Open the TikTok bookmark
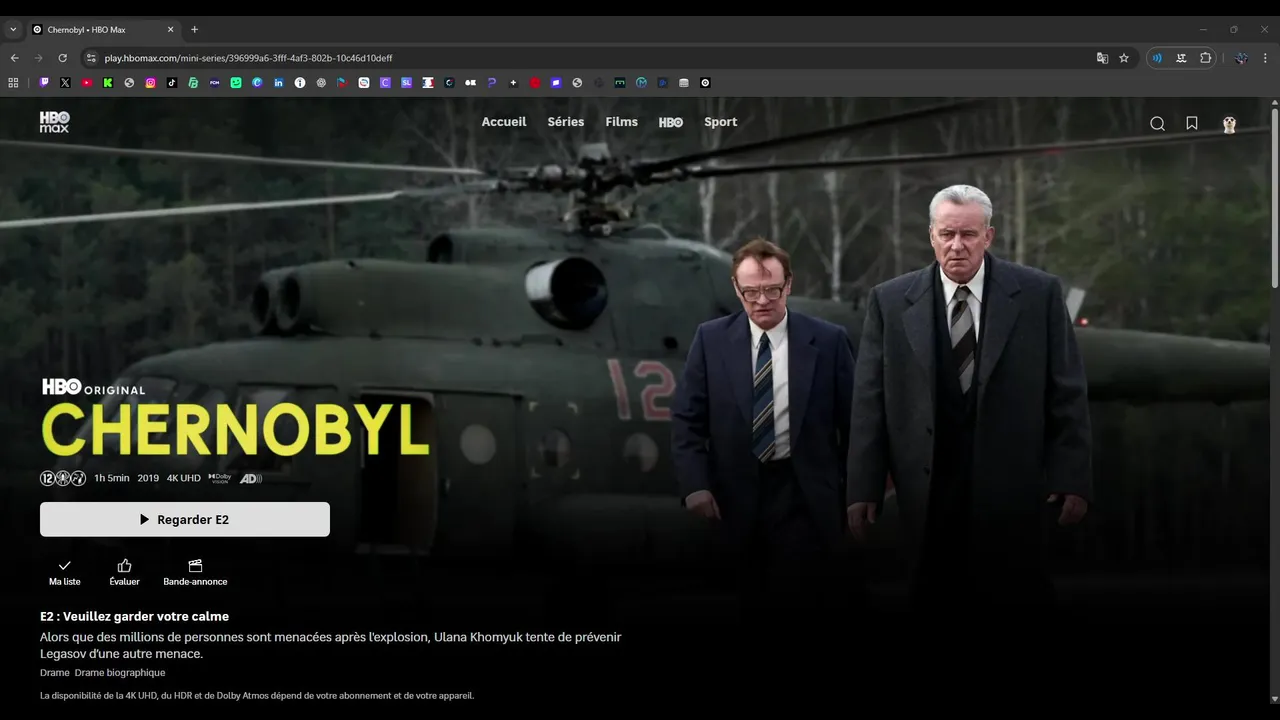1280x720 pixels. pyautogui.click(x=172, y=83)
